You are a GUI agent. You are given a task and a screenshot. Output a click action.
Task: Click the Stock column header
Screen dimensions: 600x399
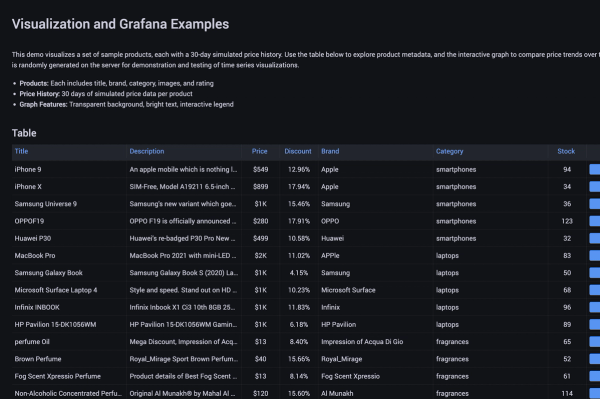tap(566, 151)
